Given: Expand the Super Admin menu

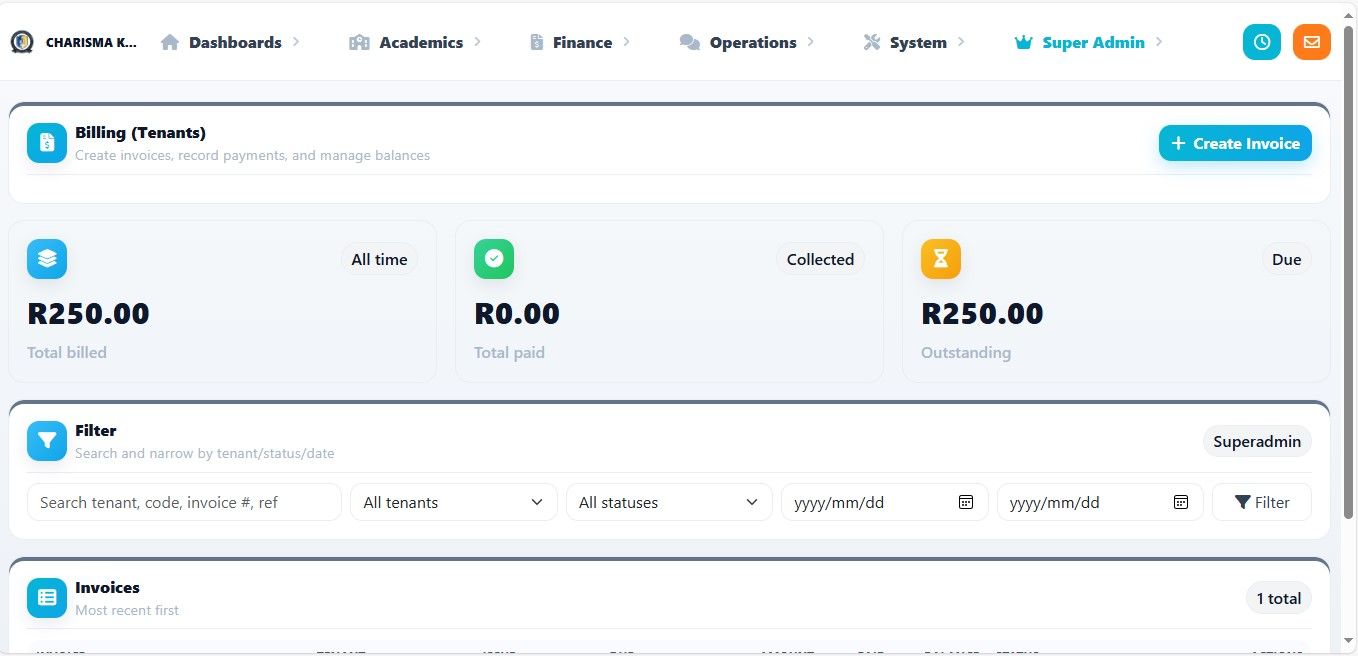Looking at the screenshot, I should click(1092, 42).
